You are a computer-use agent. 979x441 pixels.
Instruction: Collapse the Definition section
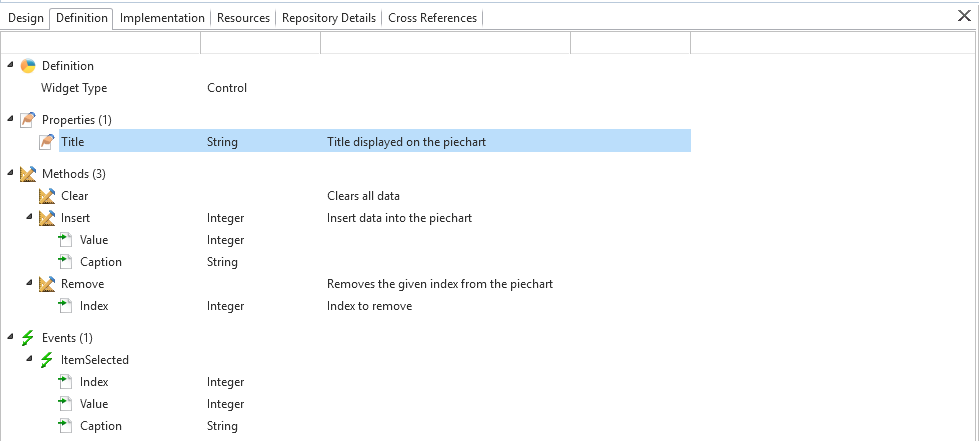coord(11,66)
